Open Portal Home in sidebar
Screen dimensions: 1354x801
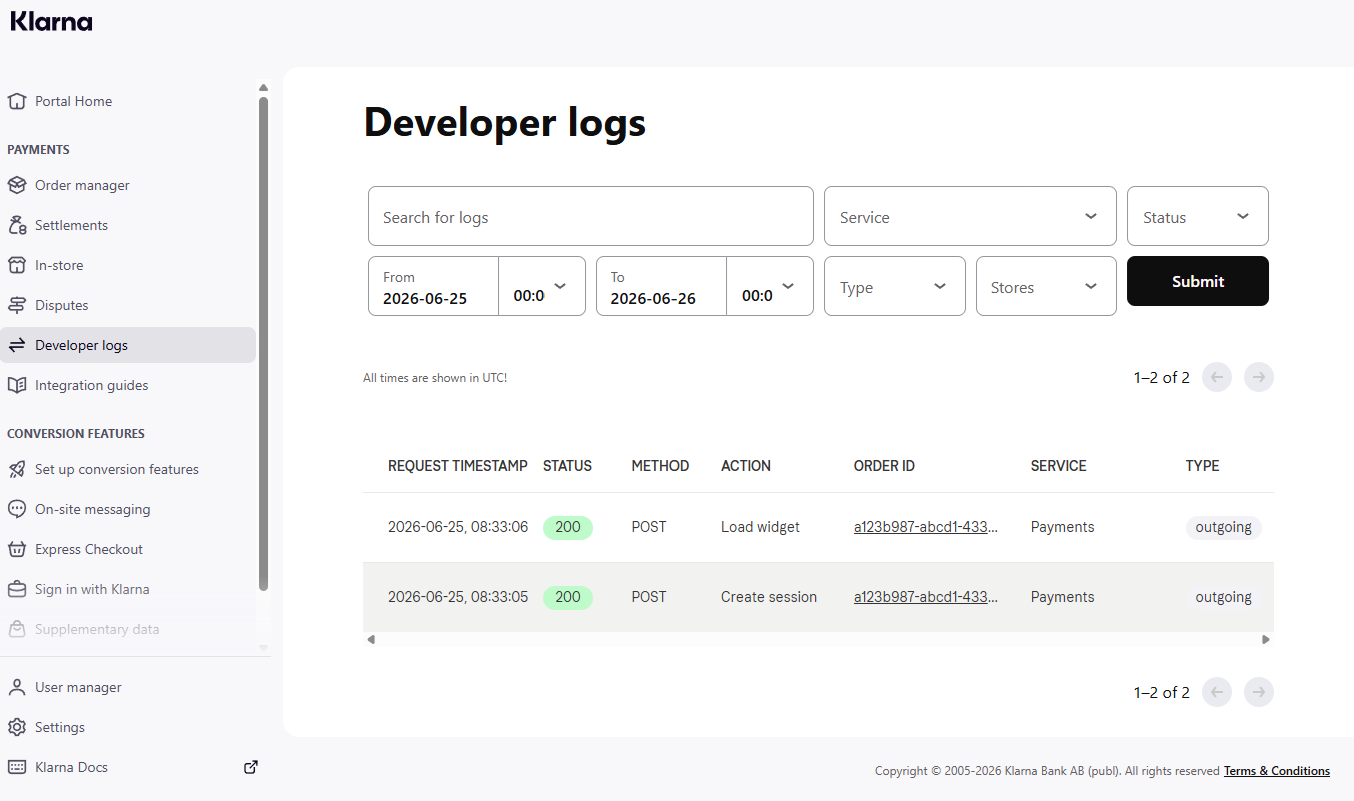coord(128,101)
